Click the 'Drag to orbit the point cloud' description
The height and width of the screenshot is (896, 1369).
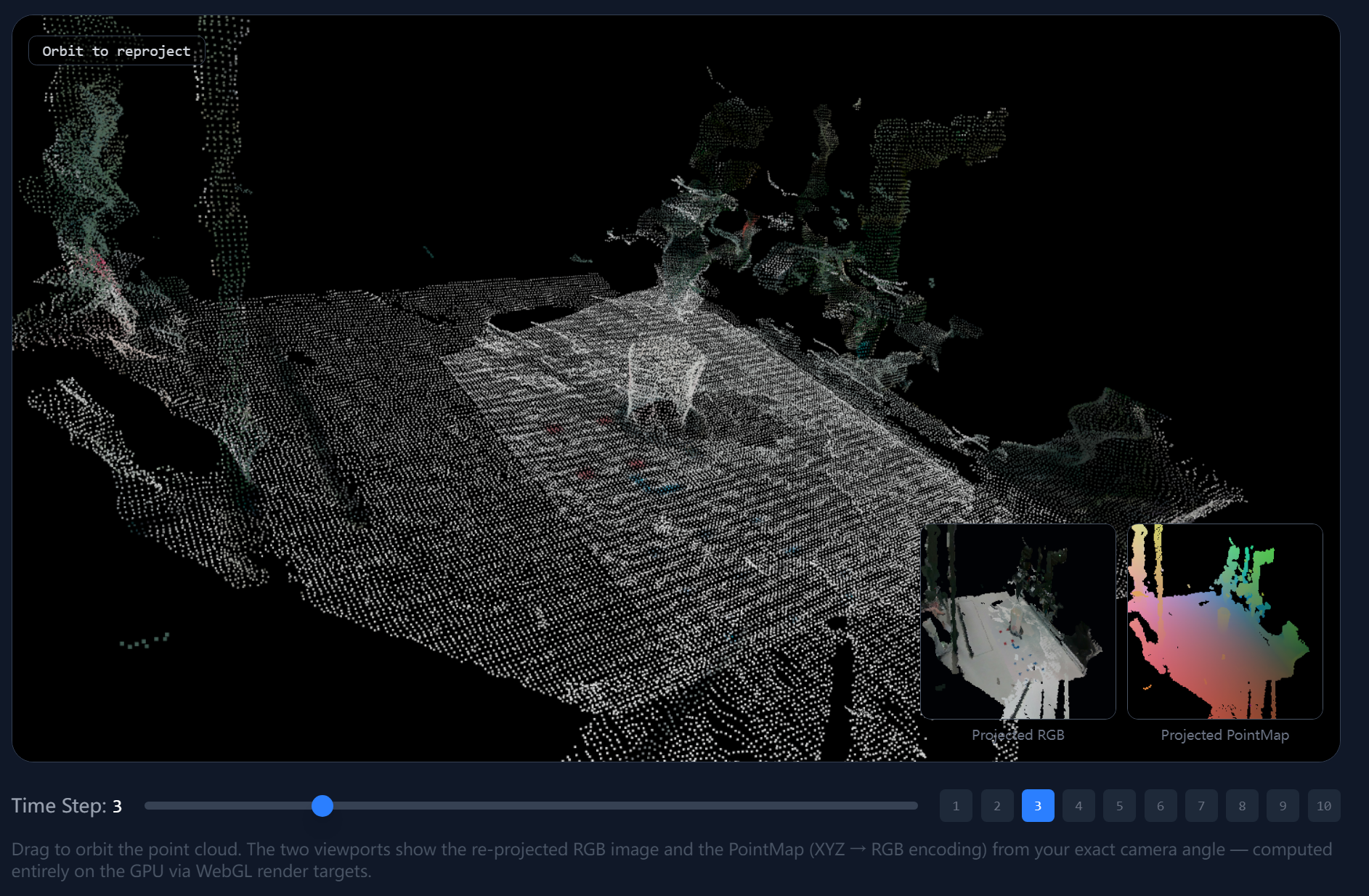(672, 860)
